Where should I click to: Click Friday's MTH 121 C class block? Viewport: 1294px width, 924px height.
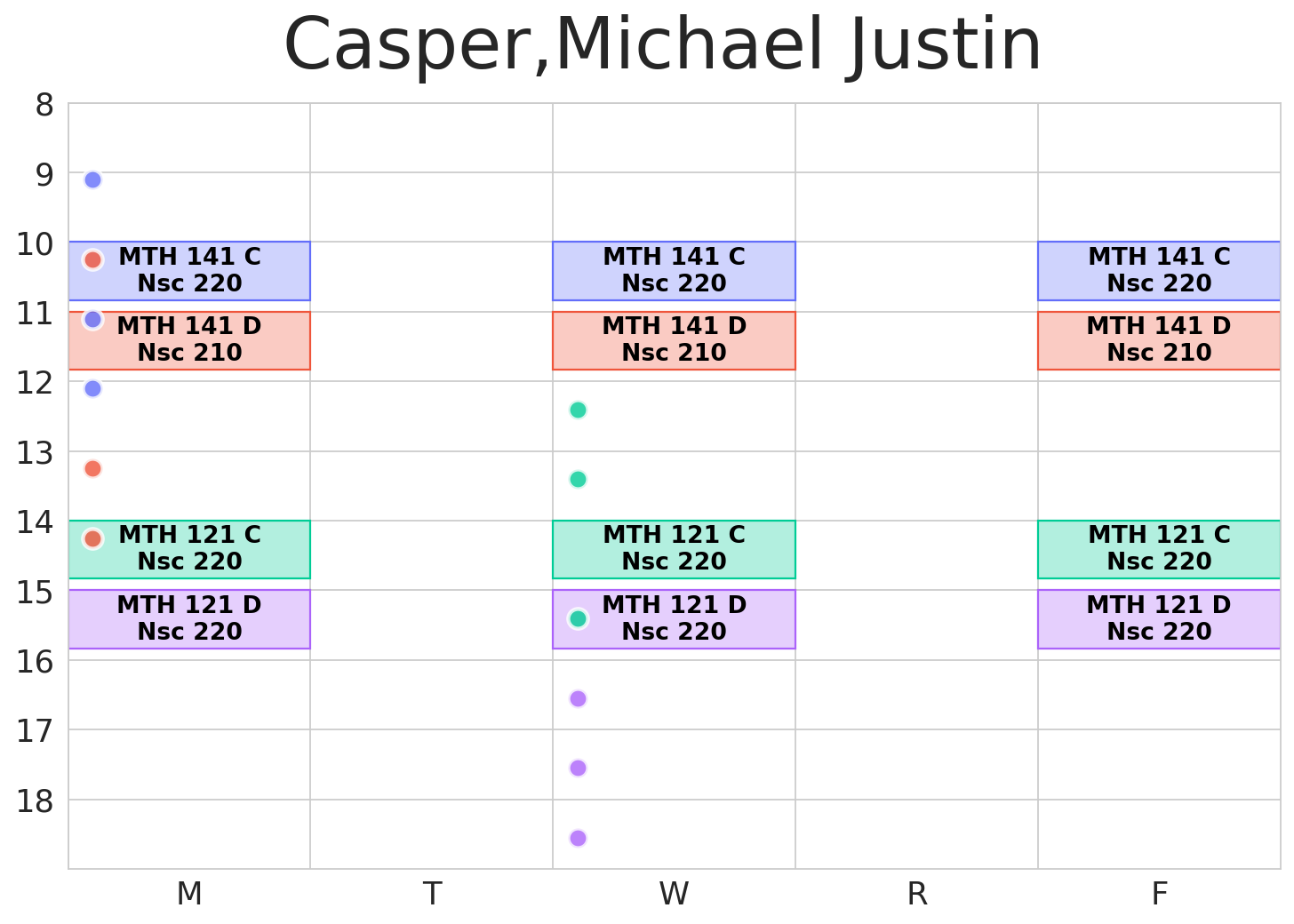[x=1158, y=549]
